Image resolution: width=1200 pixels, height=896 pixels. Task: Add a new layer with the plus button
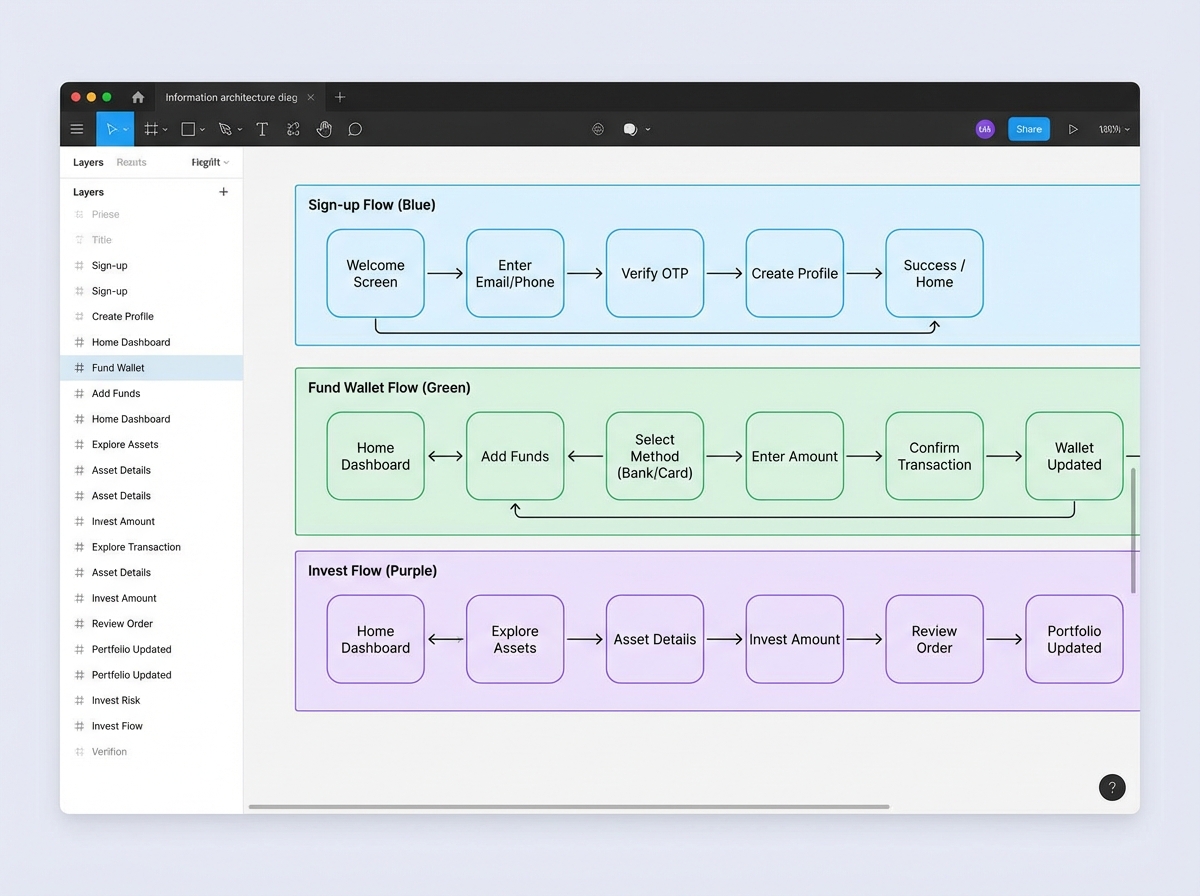pyautogui.click(x=224, y=192)
